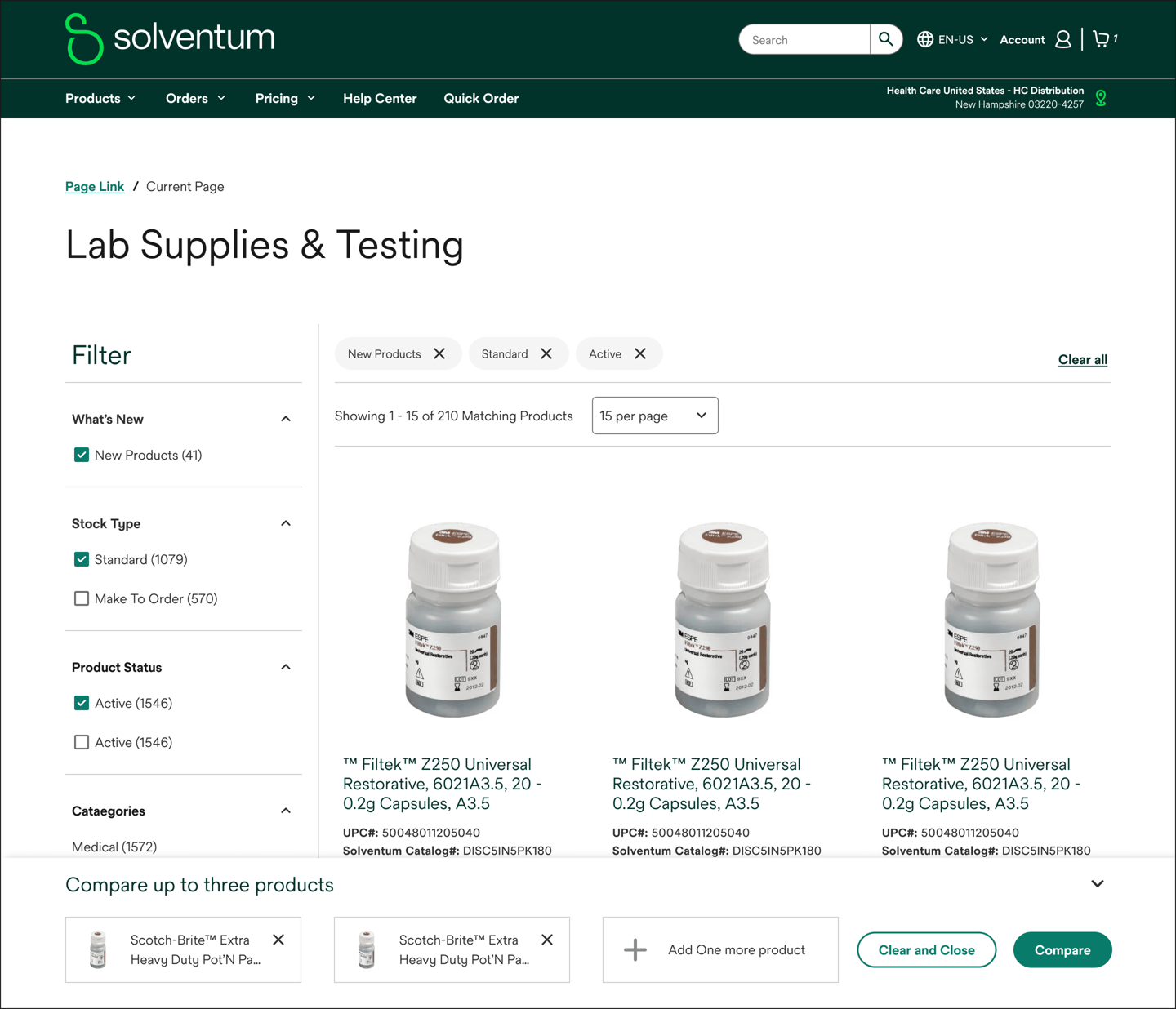Go to Help Center

tap(380, 98)
